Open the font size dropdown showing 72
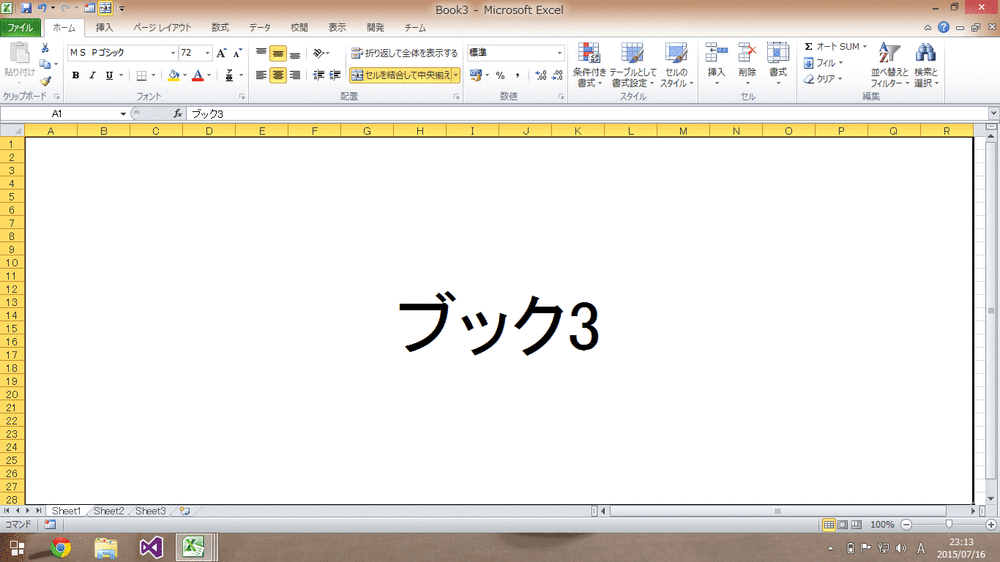 point(207,53)
